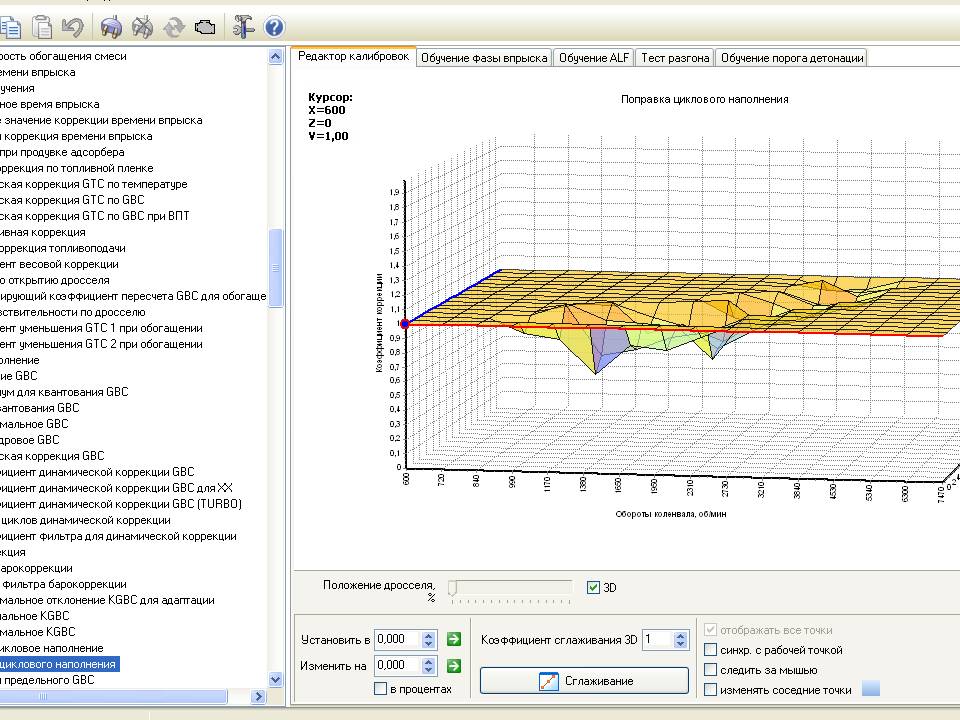The image size is (960, 720).
Task: Check 'синхр. с рабочей точкой' option
Action: coord(710,650)
